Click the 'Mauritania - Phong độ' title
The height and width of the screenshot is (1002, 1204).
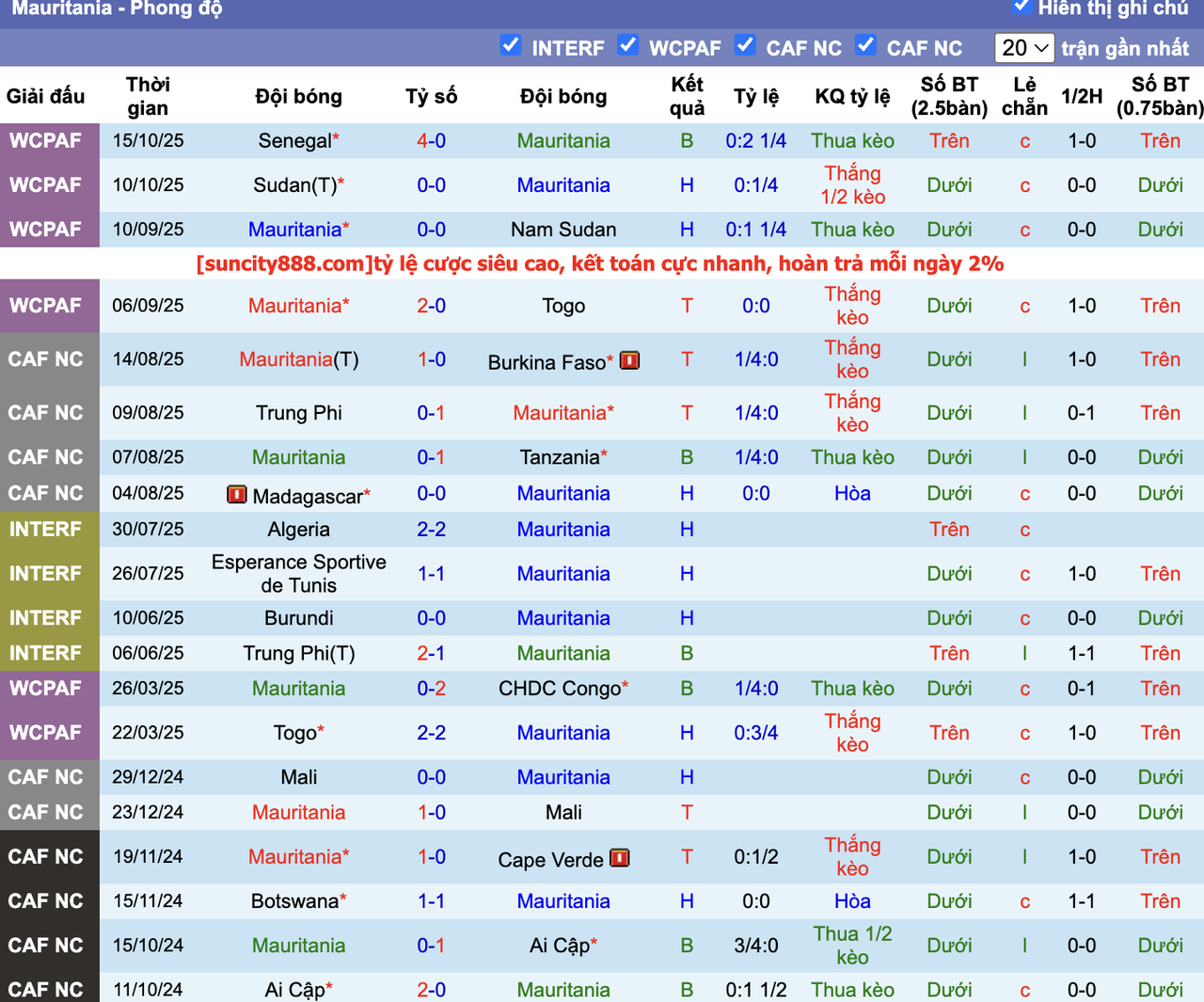pos(118,8)
